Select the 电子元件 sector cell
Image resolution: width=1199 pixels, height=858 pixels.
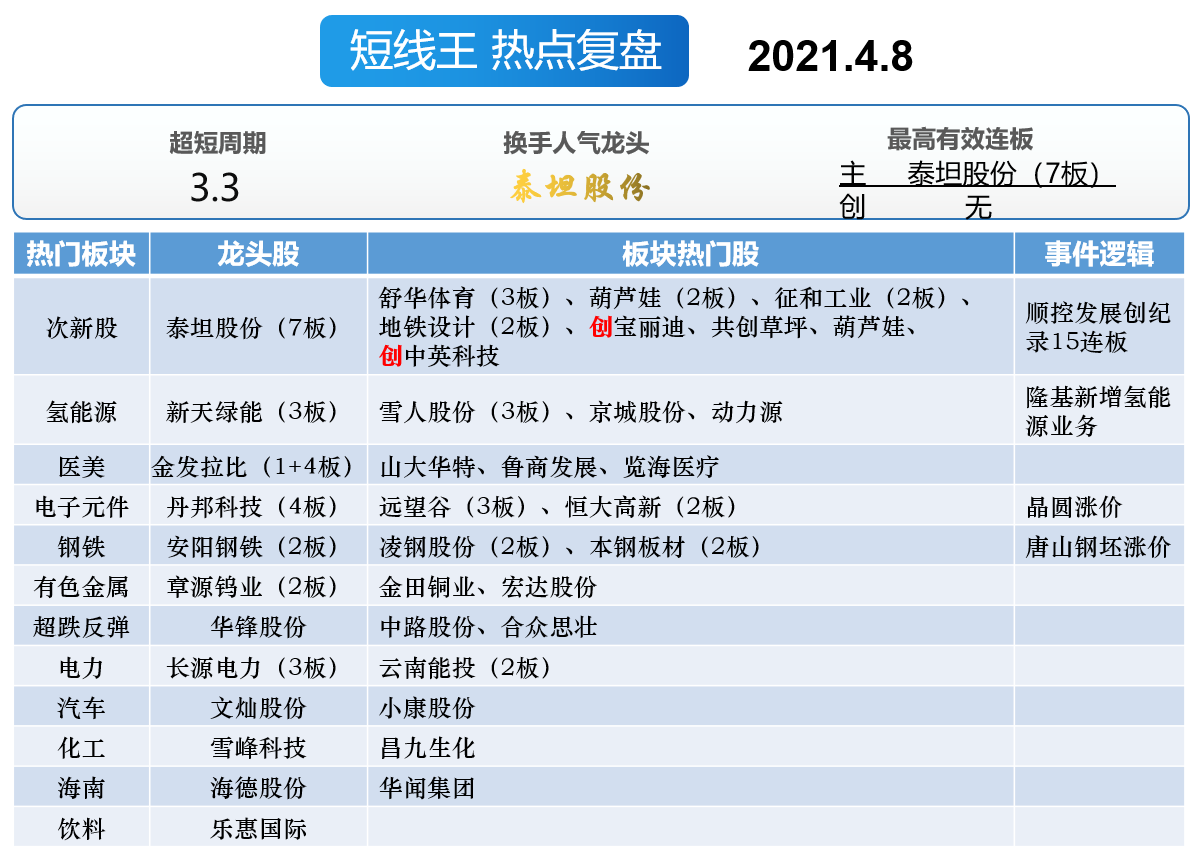tap(81, 506)
